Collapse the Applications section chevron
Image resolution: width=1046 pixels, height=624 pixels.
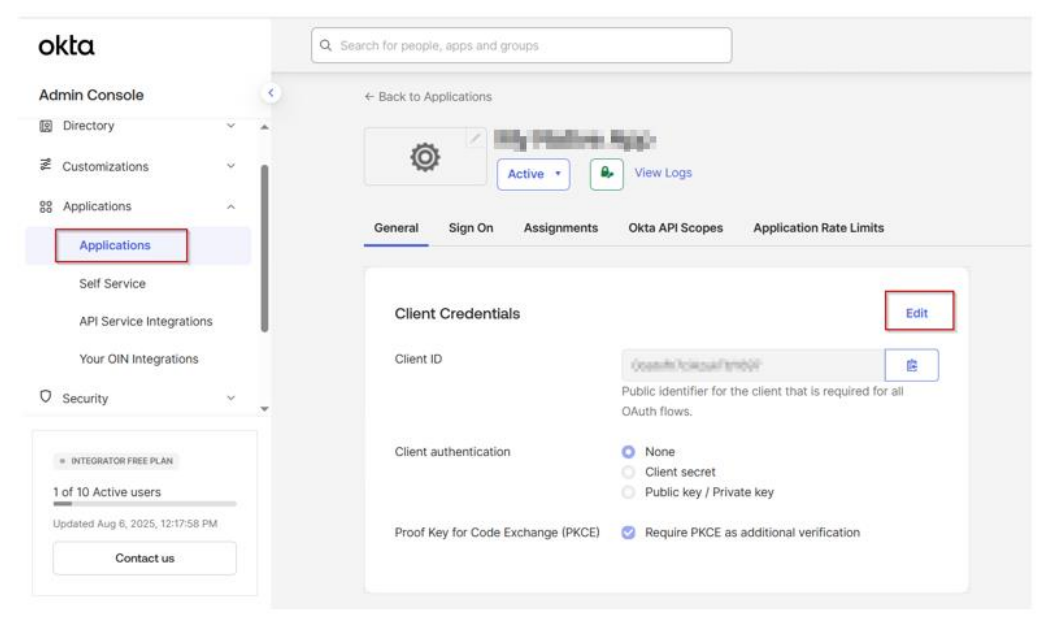(231, 207)
